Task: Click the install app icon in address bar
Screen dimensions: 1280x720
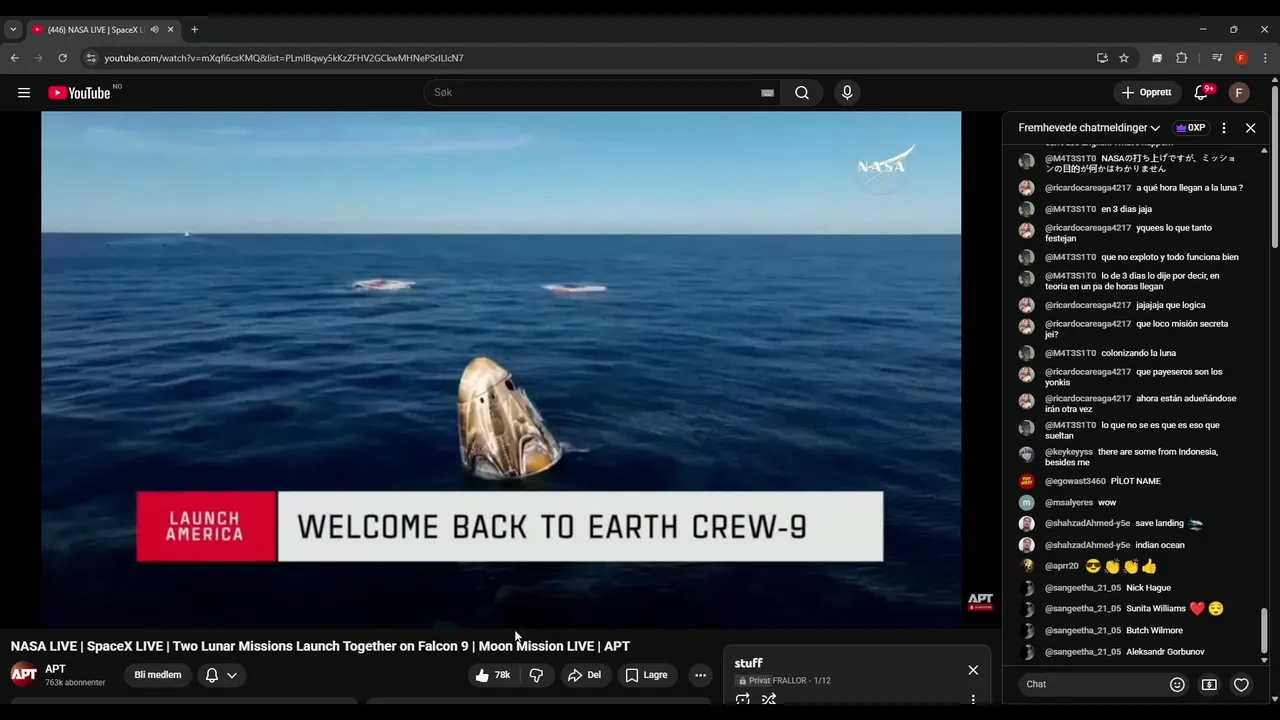Action: tap(1102, 58)
